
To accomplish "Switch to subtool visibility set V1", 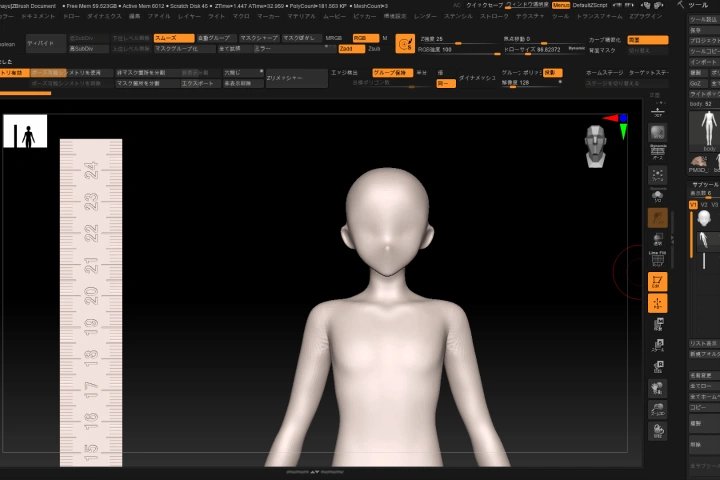I will (x=693, y=205).
